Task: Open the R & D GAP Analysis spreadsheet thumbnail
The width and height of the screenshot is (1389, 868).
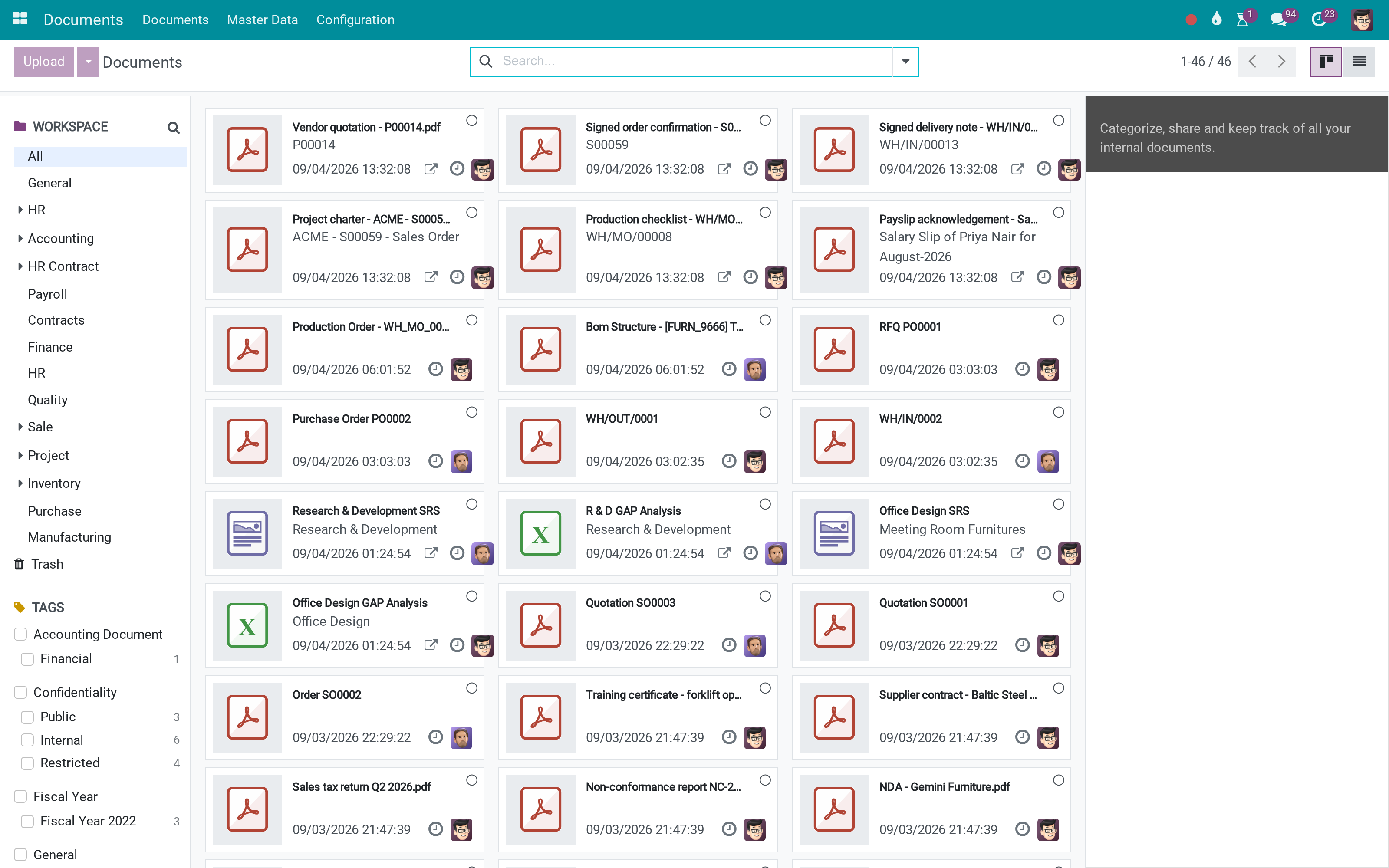Action: pyautogui.click(x=540, y=534)
